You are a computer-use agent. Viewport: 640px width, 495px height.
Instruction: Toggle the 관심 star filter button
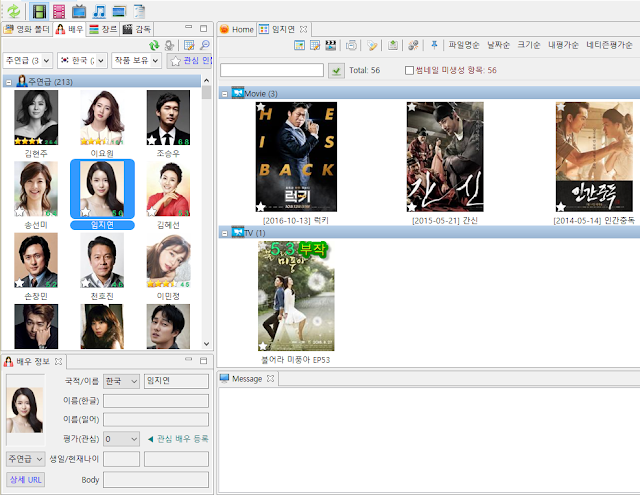point(189,61)
